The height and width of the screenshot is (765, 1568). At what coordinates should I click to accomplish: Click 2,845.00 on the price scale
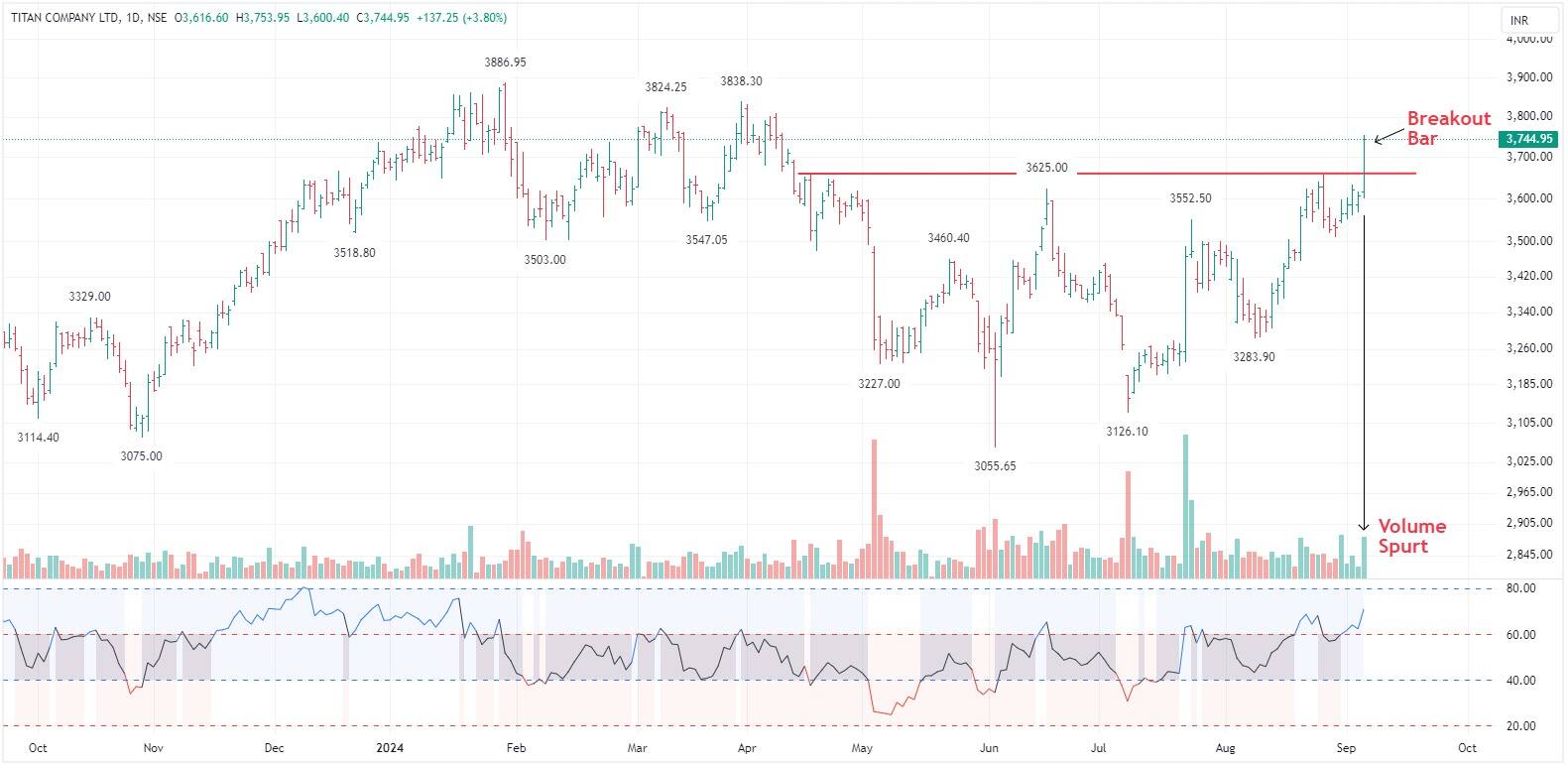(x=1529, y=555)
